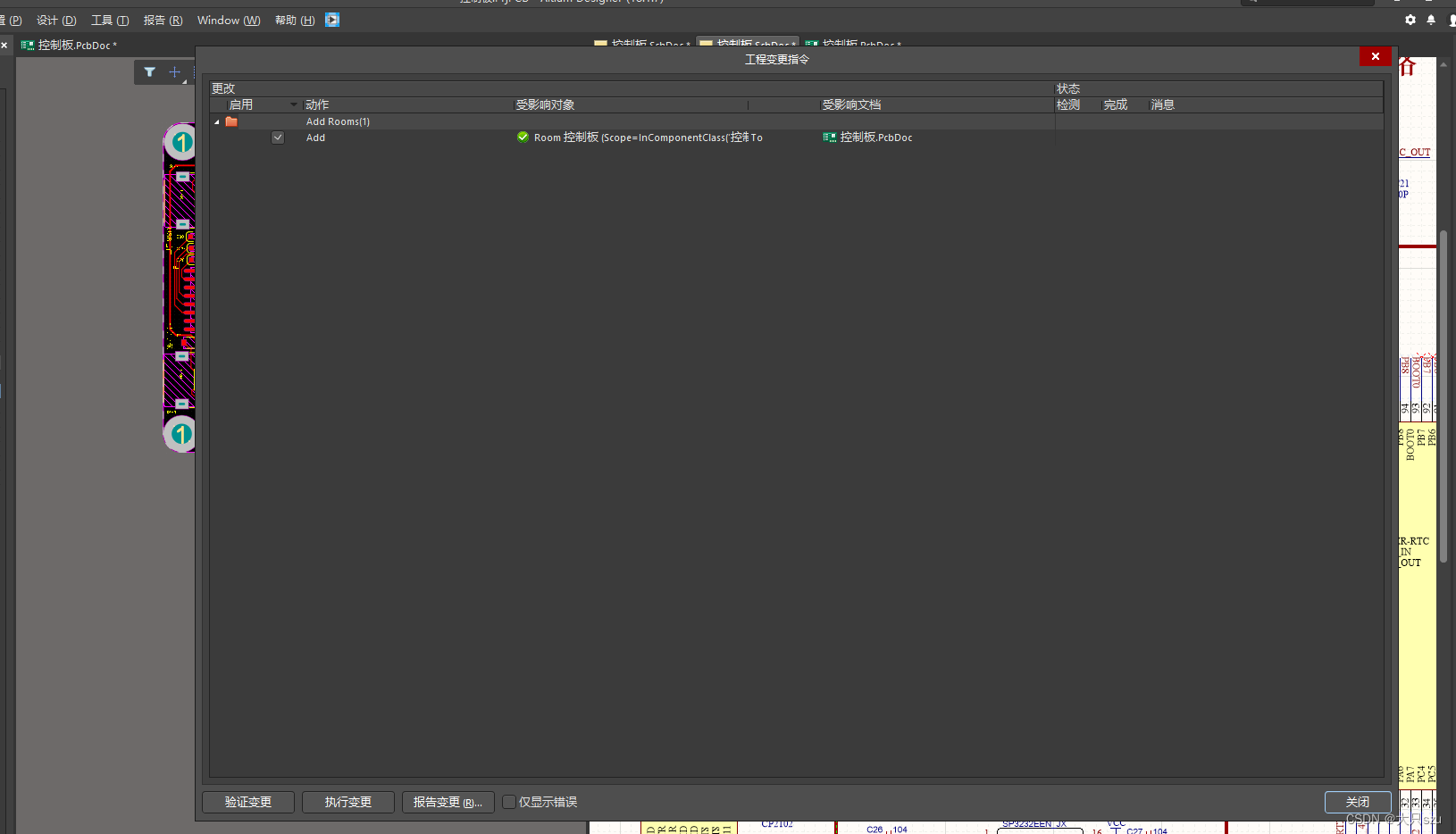Click the 报告变更 (R)... button

[x=448, y=802]
